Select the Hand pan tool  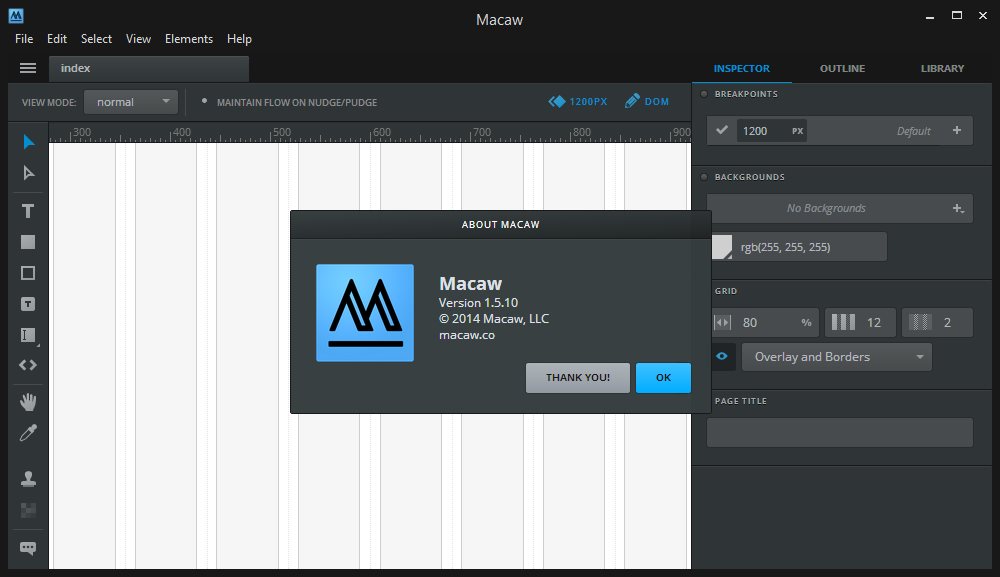click(28, 402)
